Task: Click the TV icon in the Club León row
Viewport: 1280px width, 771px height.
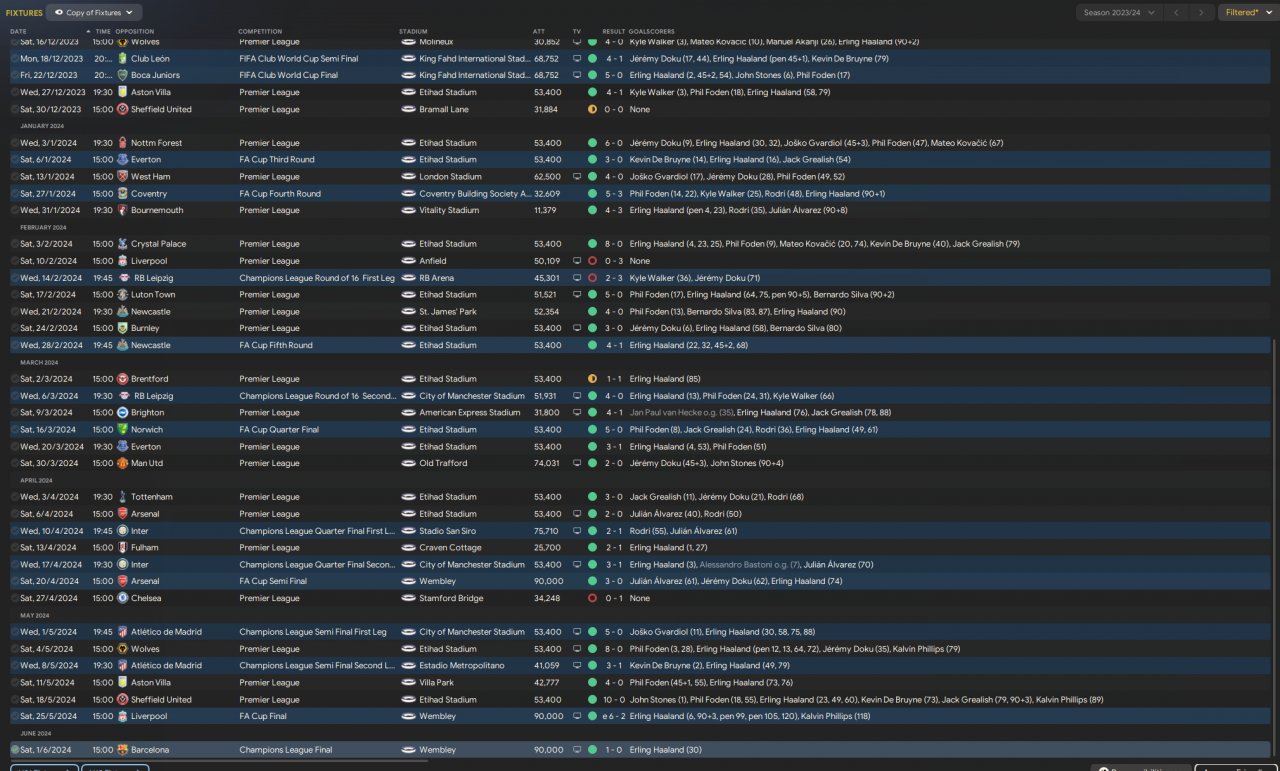Action: [577, 58]
